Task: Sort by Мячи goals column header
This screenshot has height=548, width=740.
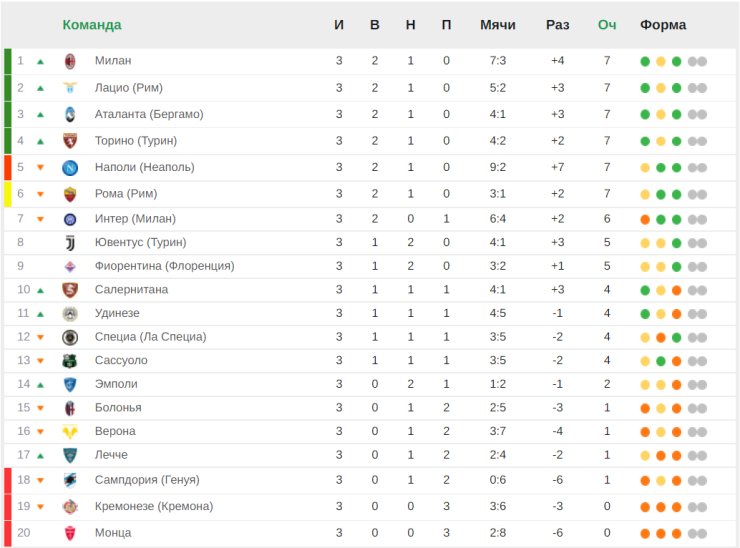Action: pyautogui.click(x=497, y=25)
